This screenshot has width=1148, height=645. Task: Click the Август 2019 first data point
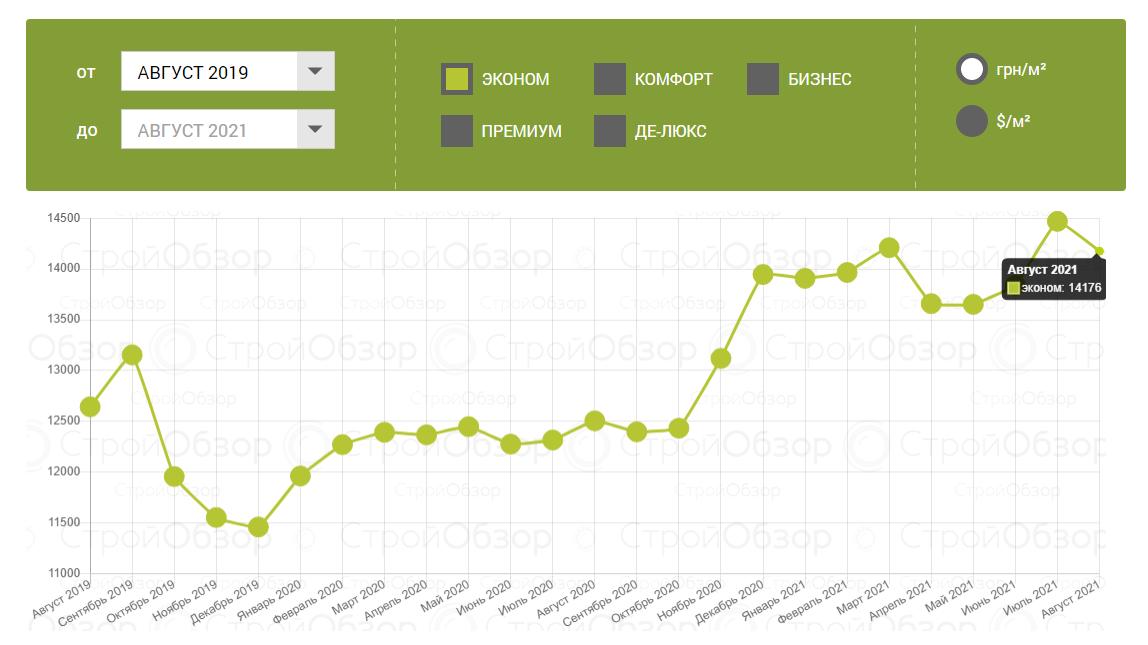tap(90, 406)
